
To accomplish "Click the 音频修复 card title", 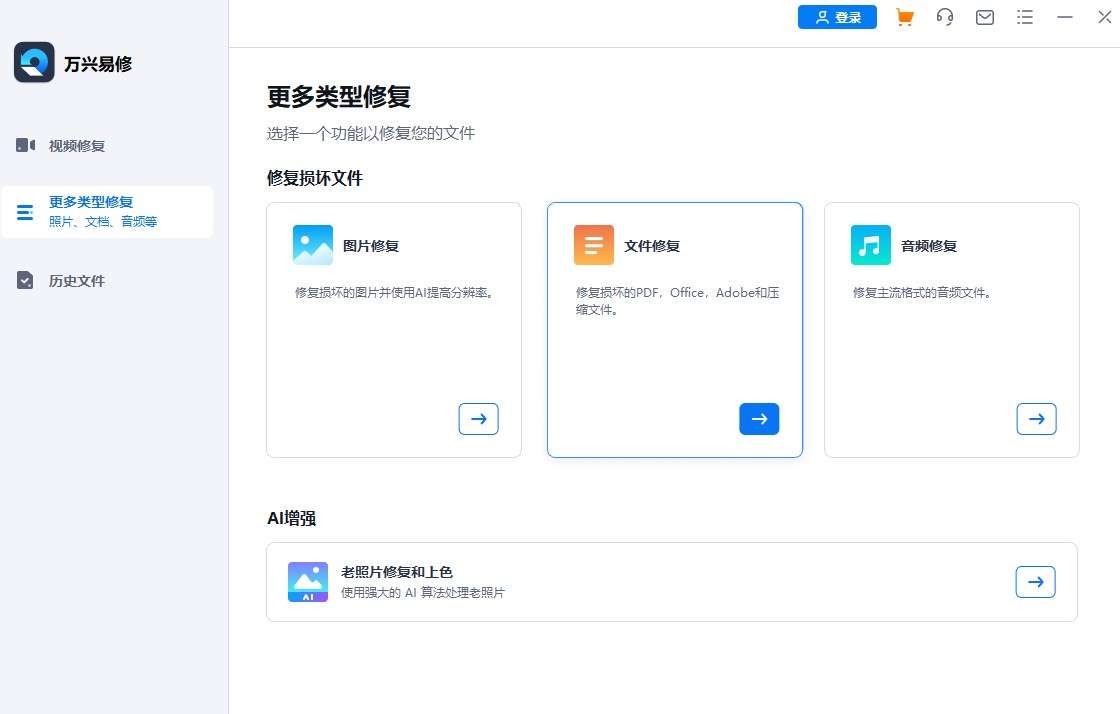I will pos(929,246).
